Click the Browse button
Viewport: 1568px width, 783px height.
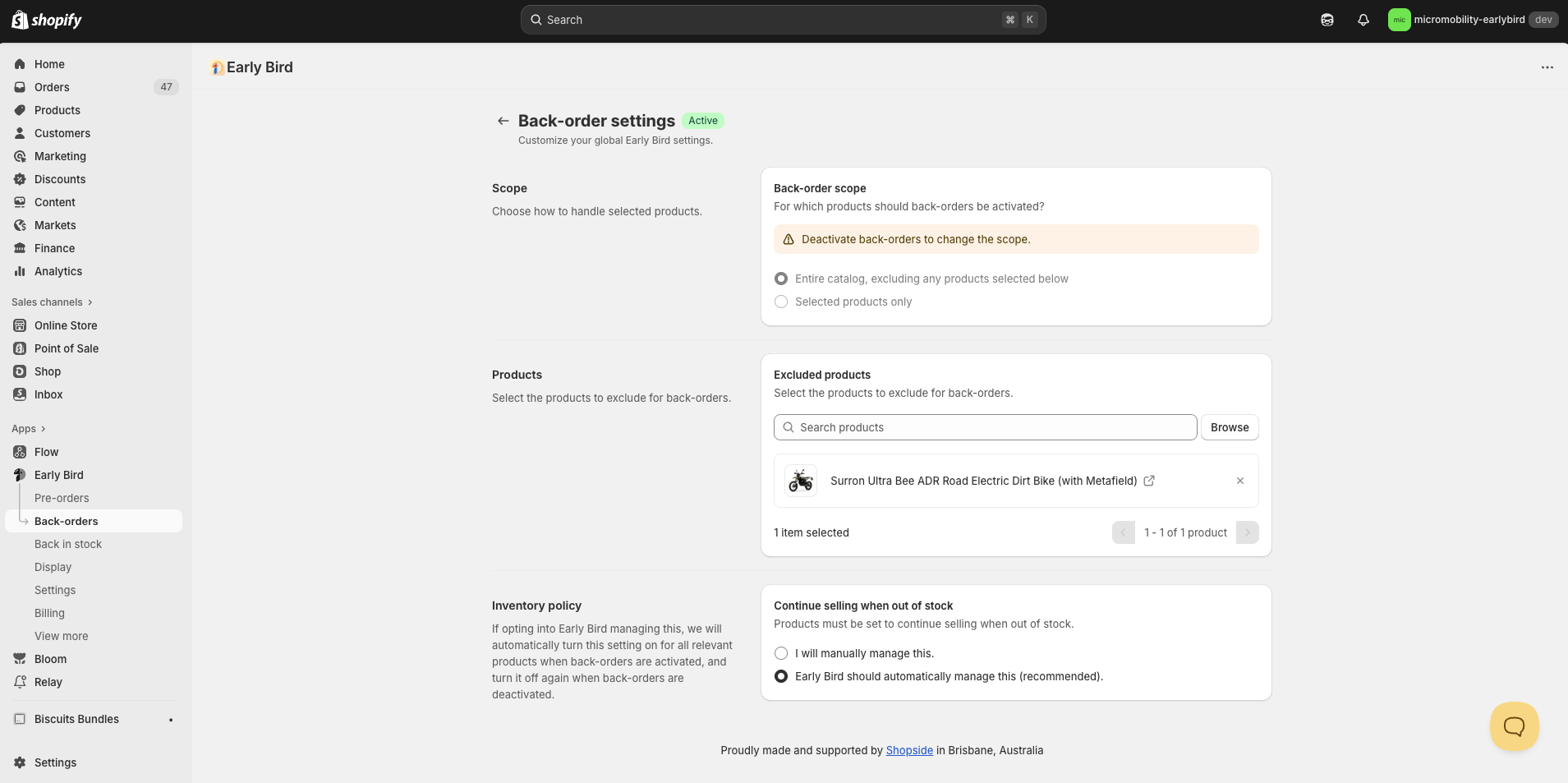tap(1230, 427)
